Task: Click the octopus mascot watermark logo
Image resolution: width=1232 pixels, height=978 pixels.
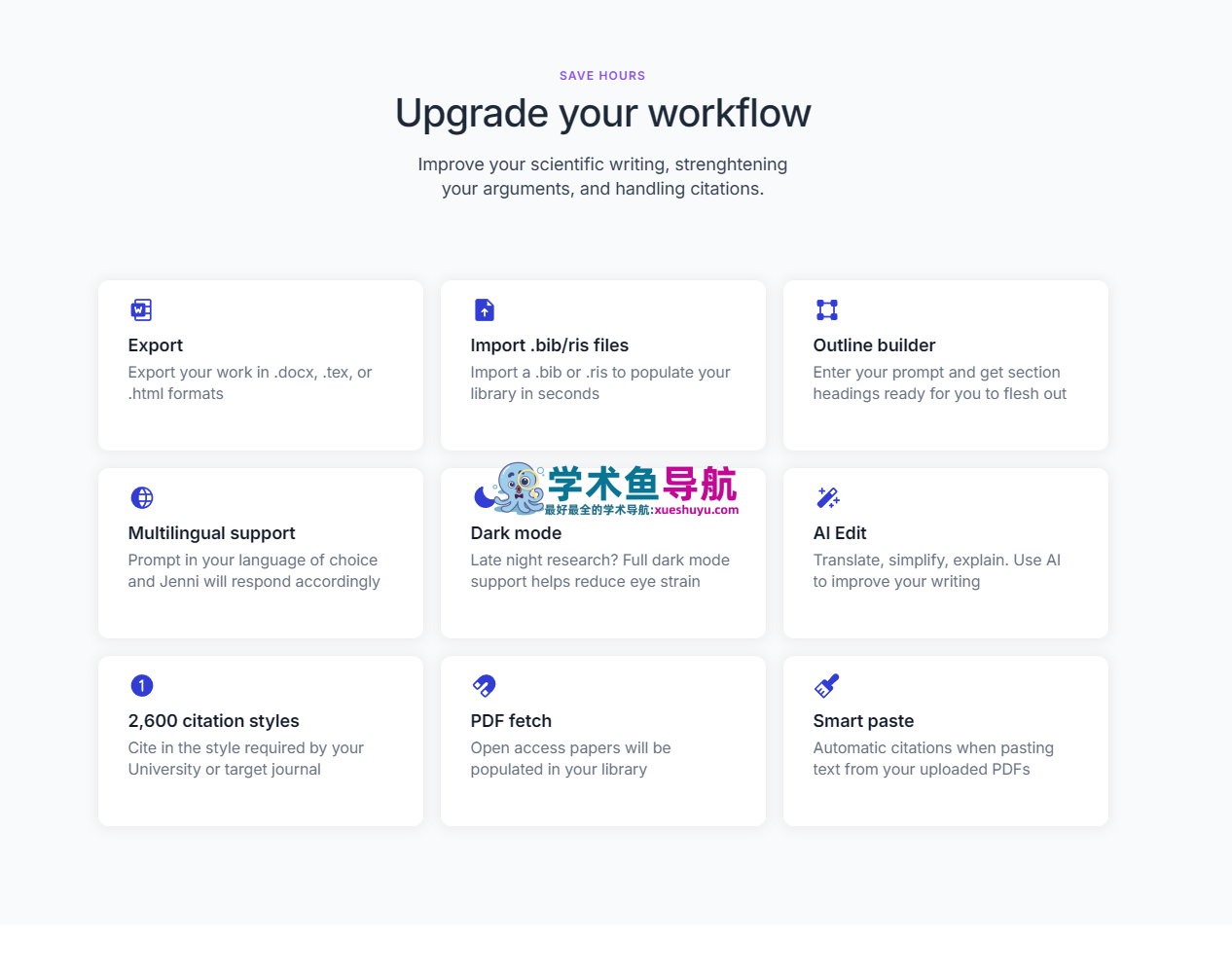Action: 519,488
